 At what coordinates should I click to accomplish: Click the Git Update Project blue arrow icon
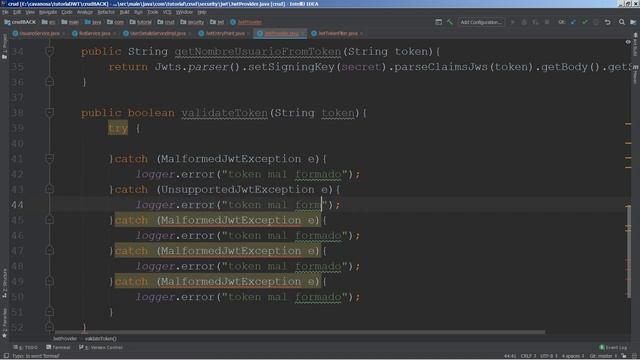tap(573, 22)
